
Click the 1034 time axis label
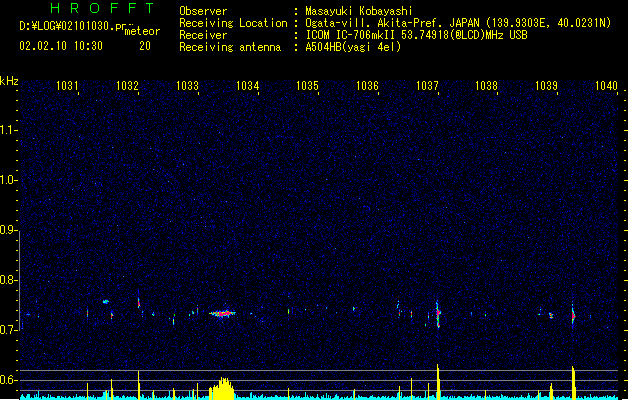pyautogui.click(x=248, y=85)
